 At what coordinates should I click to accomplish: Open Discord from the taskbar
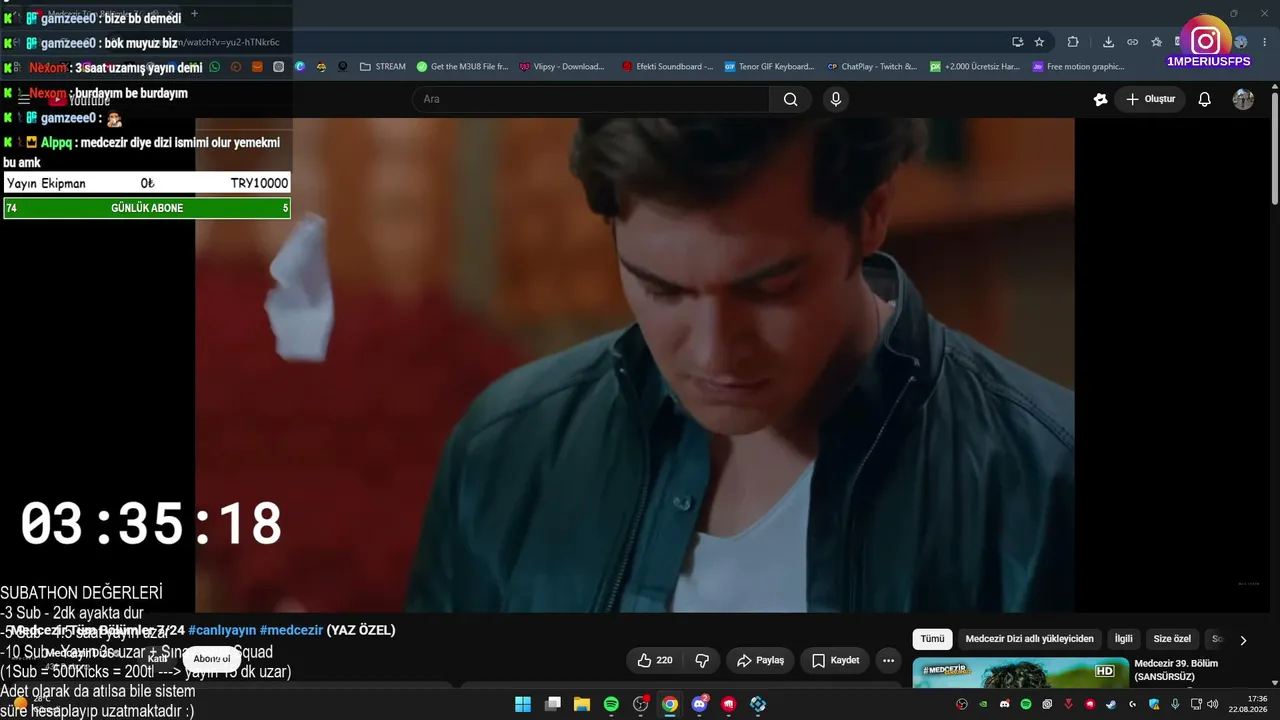coord(700,704)
